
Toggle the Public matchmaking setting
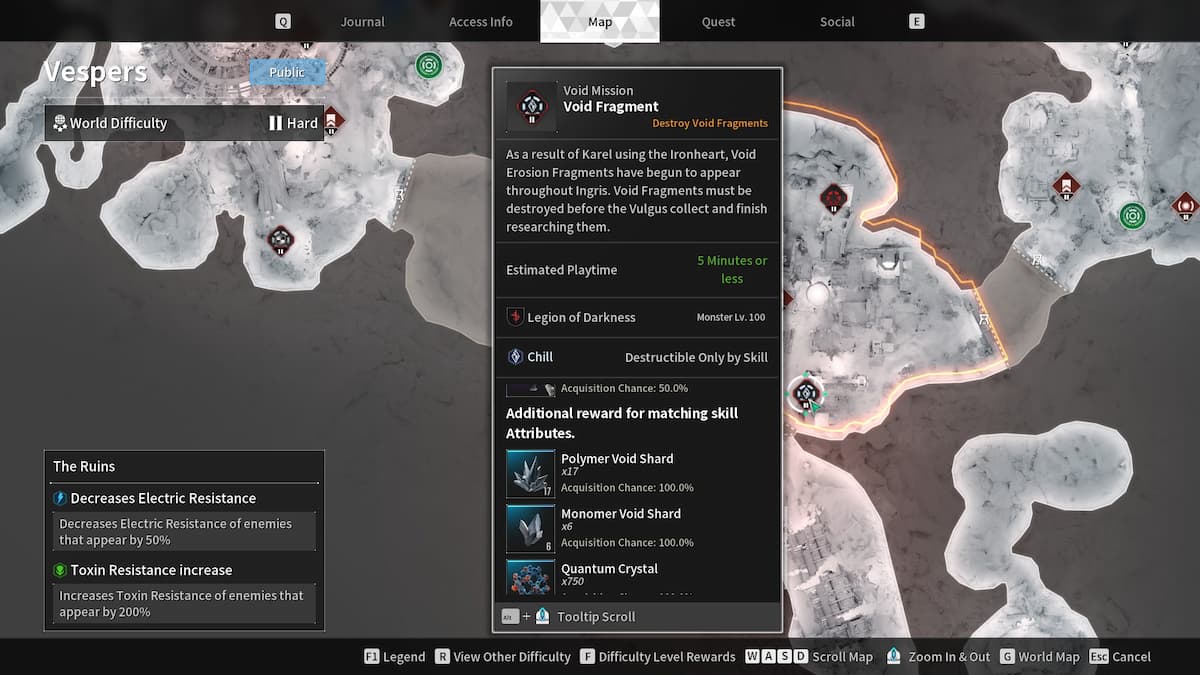point(286,72)
